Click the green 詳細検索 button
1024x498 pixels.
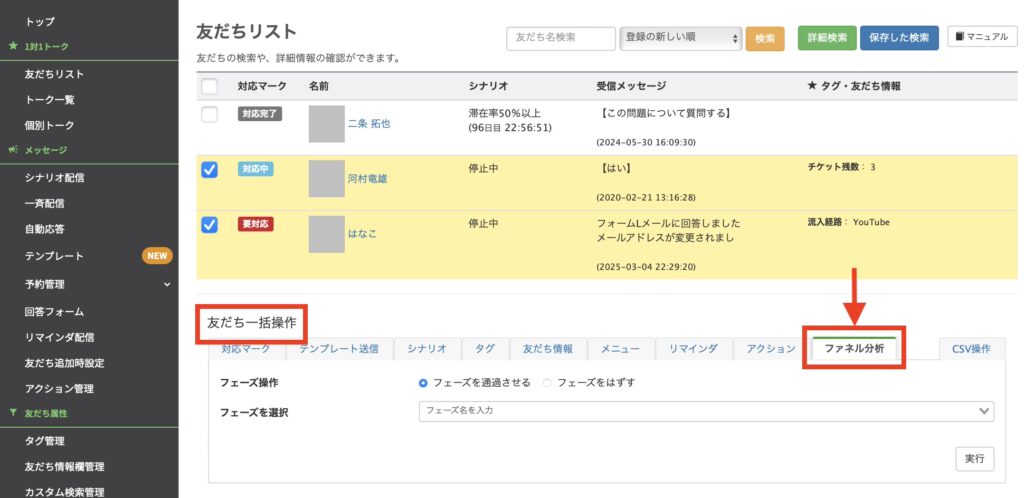click(827, 38)
